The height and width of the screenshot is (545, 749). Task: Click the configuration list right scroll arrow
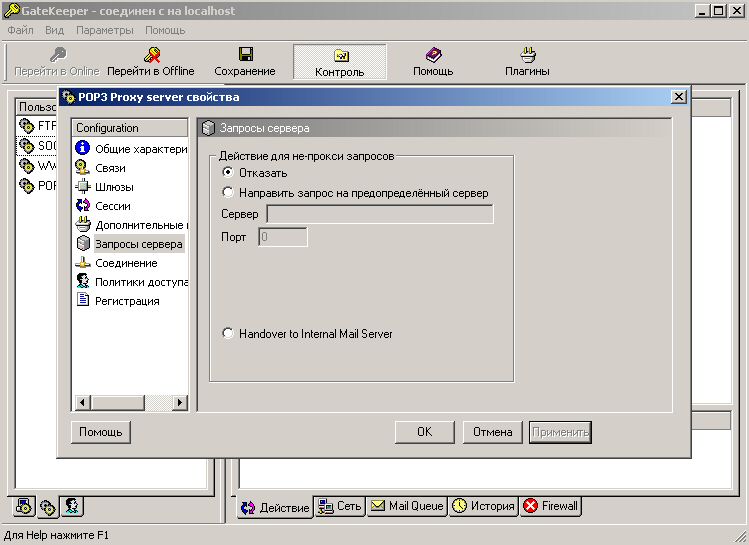(x=180, y=403)
